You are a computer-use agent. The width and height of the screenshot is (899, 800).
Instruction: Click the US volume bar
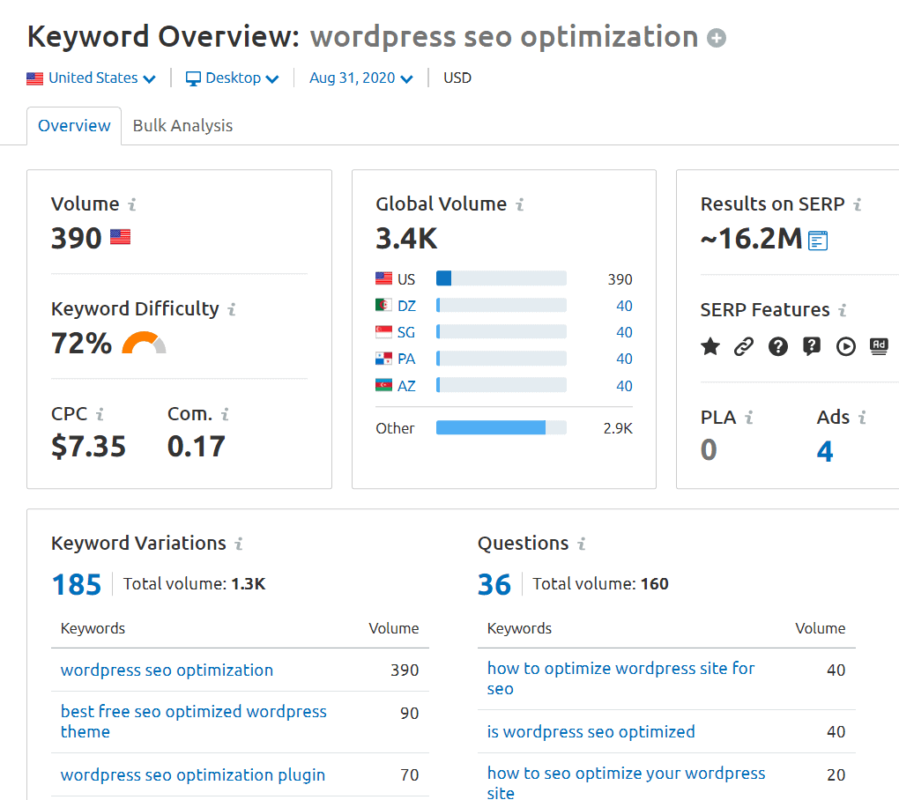click(501, 279)
